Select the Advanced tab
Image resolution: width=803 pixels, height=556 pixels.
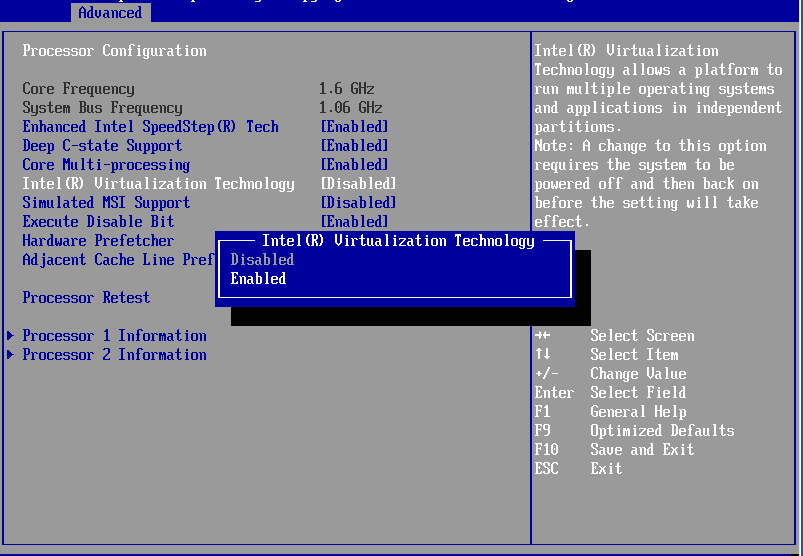[x=110, y=12]
